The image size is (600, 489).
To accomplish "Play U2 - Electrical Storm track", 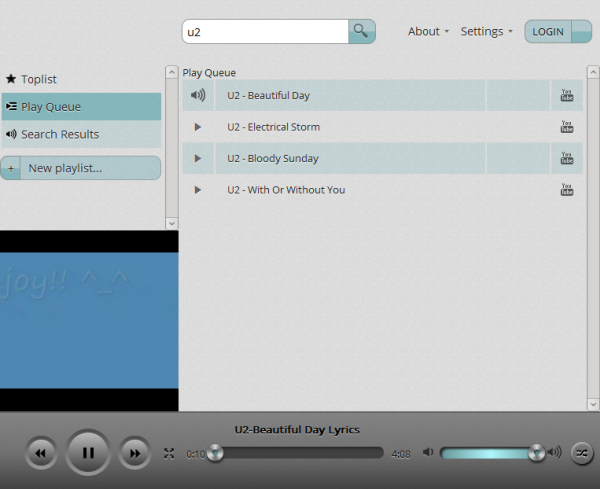I will (x=197, y=127).
